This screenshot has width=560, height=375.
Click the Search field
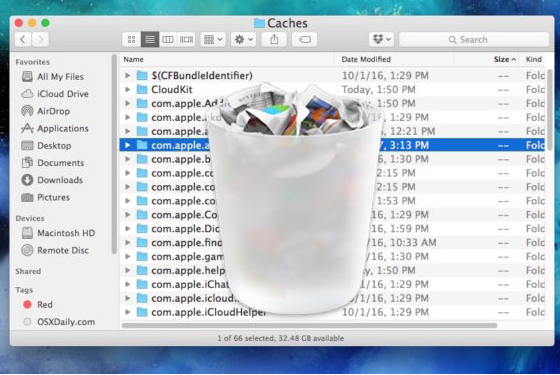(474, 39)
